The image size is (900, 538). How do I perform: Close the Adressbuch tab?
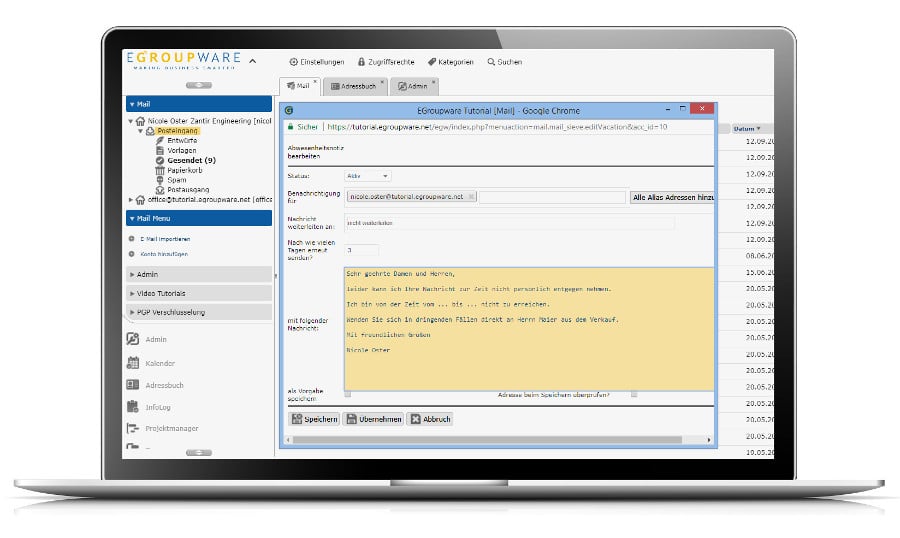[x=382, y=82]
